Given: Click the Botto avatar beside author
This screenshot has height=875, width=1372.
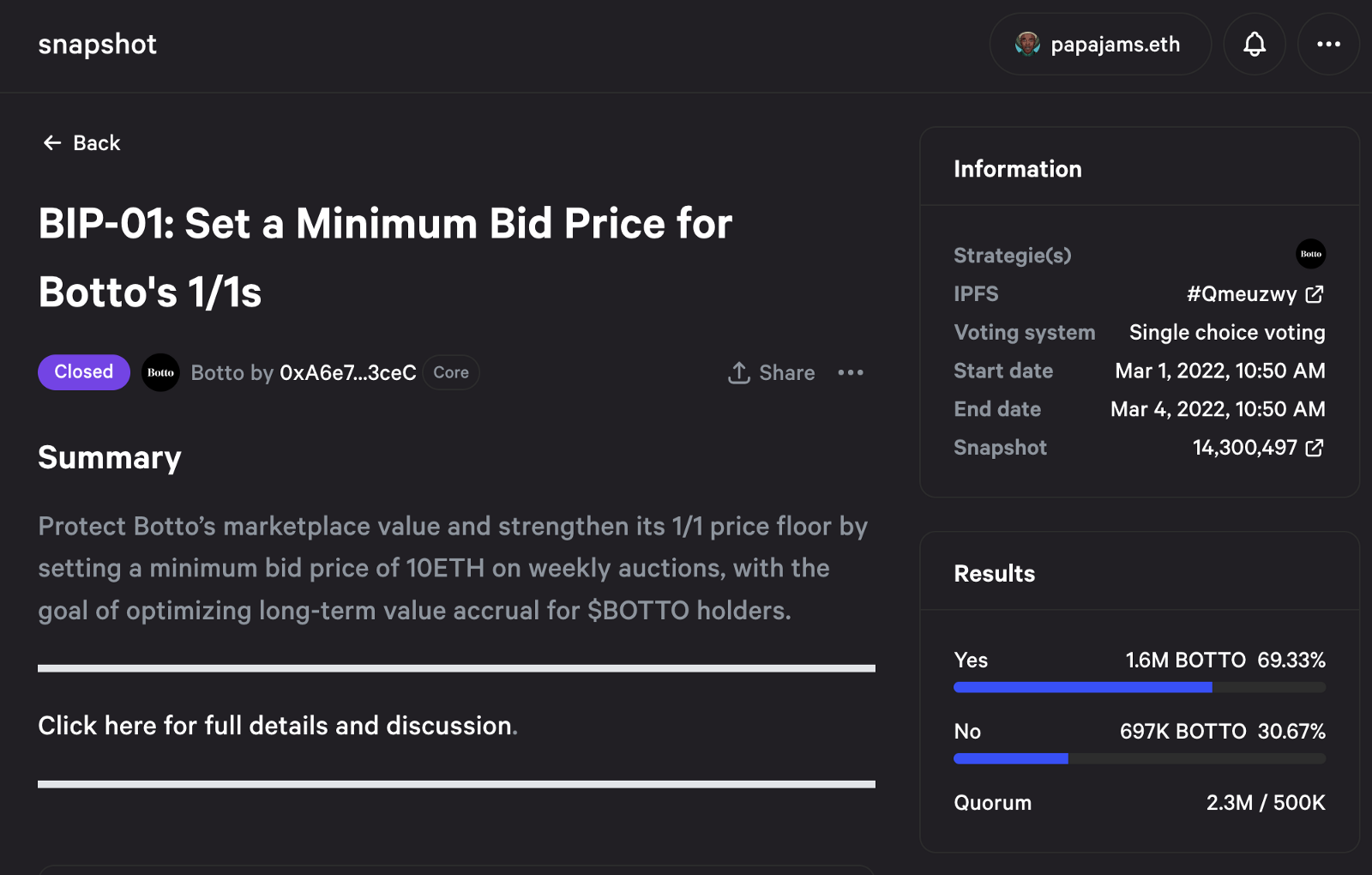Looking at the screenshot, I should click(160, 372).
